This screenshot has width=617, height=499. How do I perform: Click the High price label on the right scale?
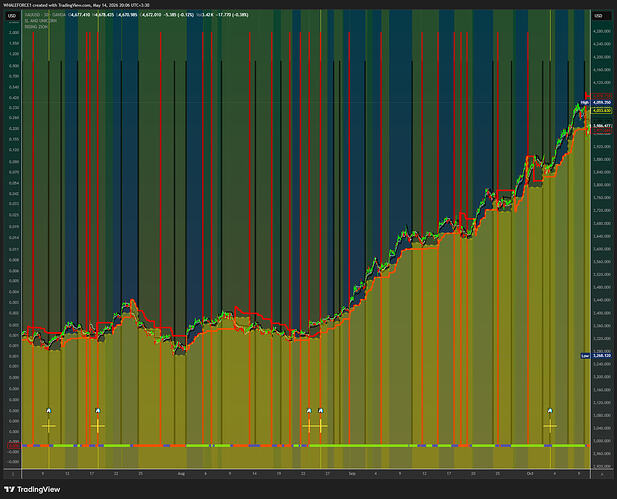(596, 102)
